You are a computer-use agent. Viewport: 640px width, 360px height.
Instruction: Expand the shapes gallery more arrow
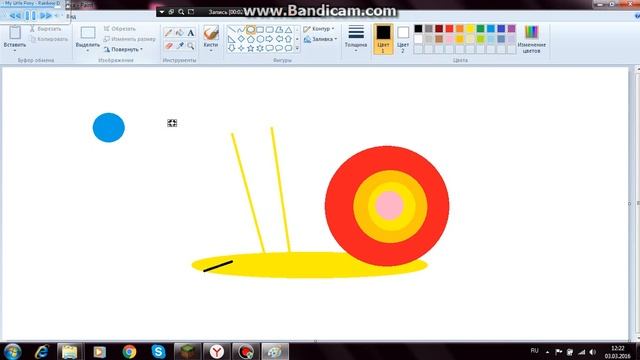[x=297, y=49]
